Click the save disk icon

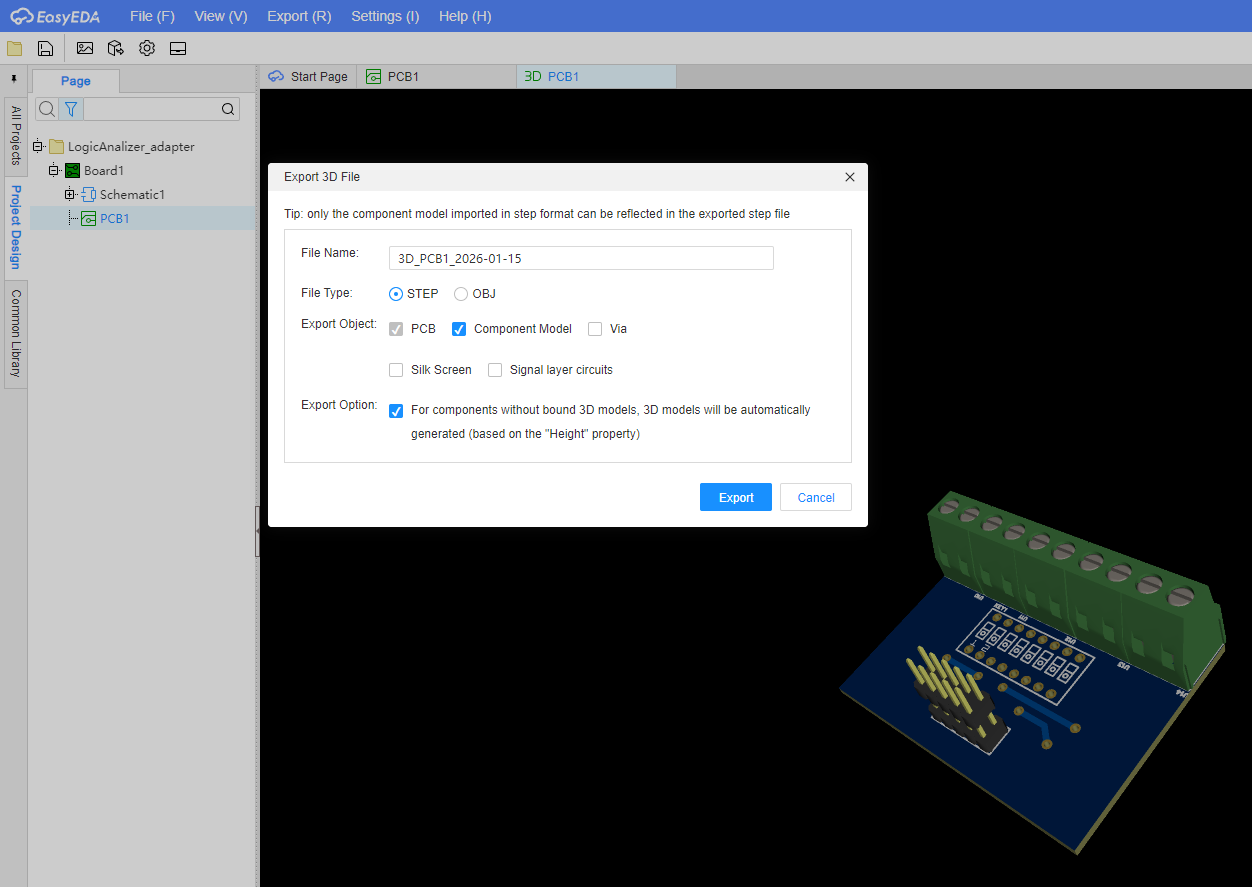tap(45, 48)
